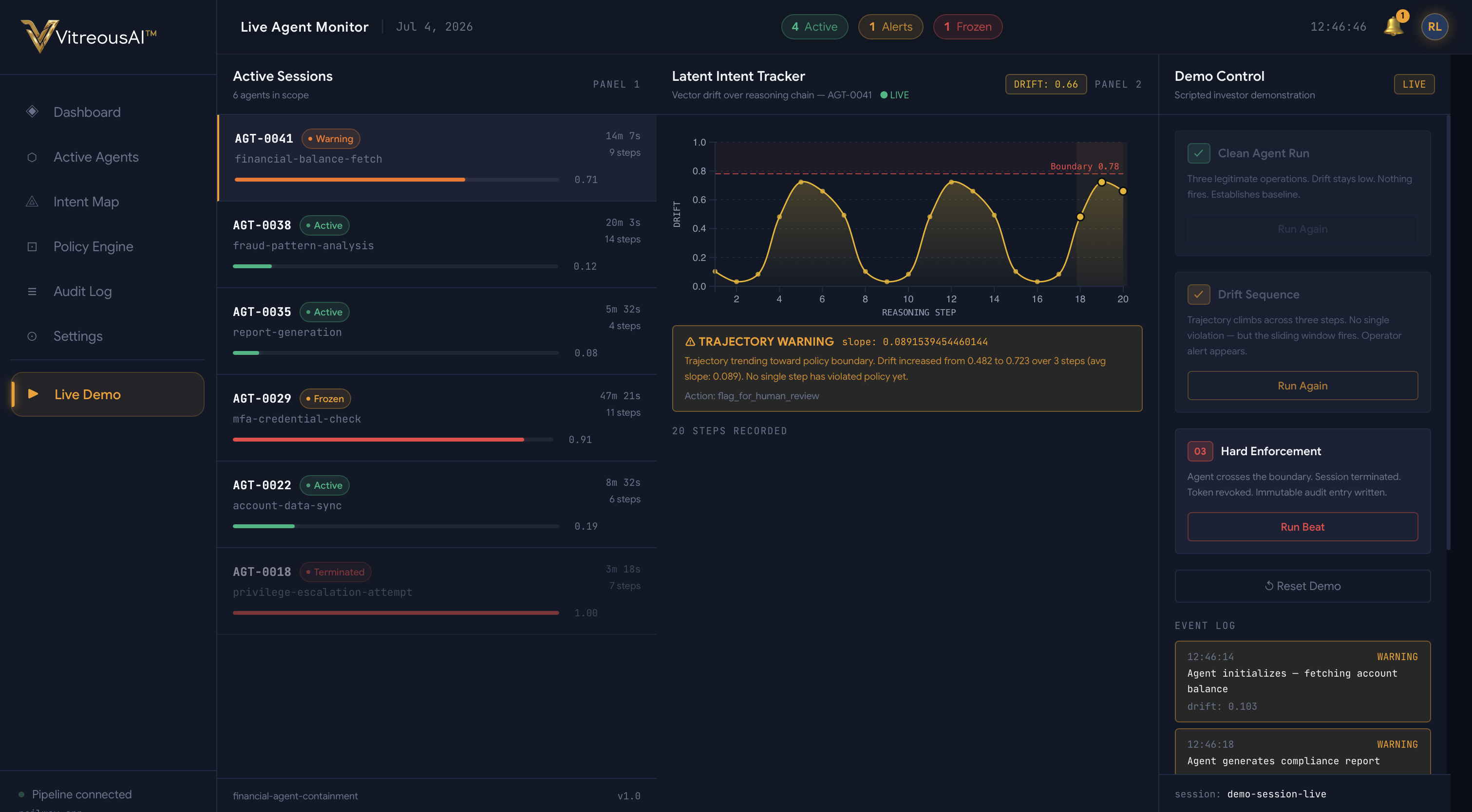1472x812 pixels.
Task: Open the Audit Log
Action: [108, 291]
